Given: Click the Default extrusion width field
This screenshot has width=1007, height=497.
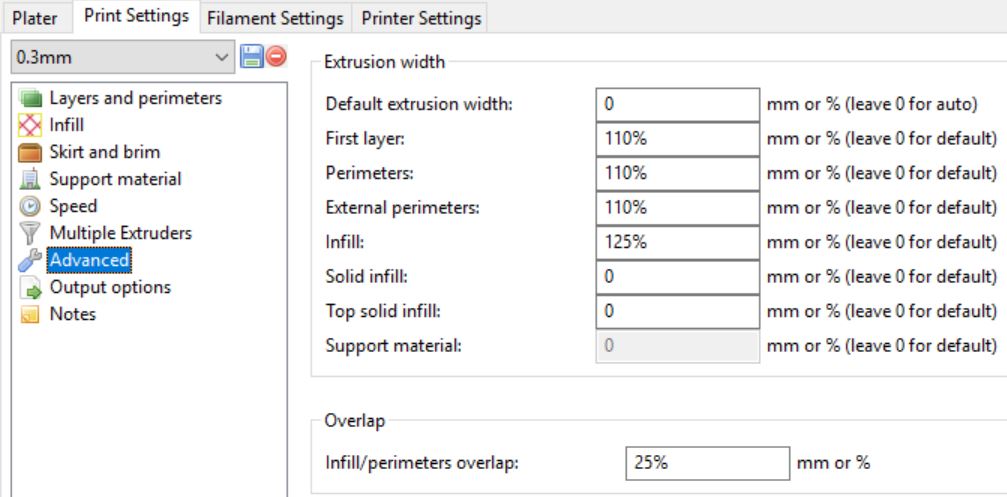Looking at the screenshot, I should pos(677,104).
